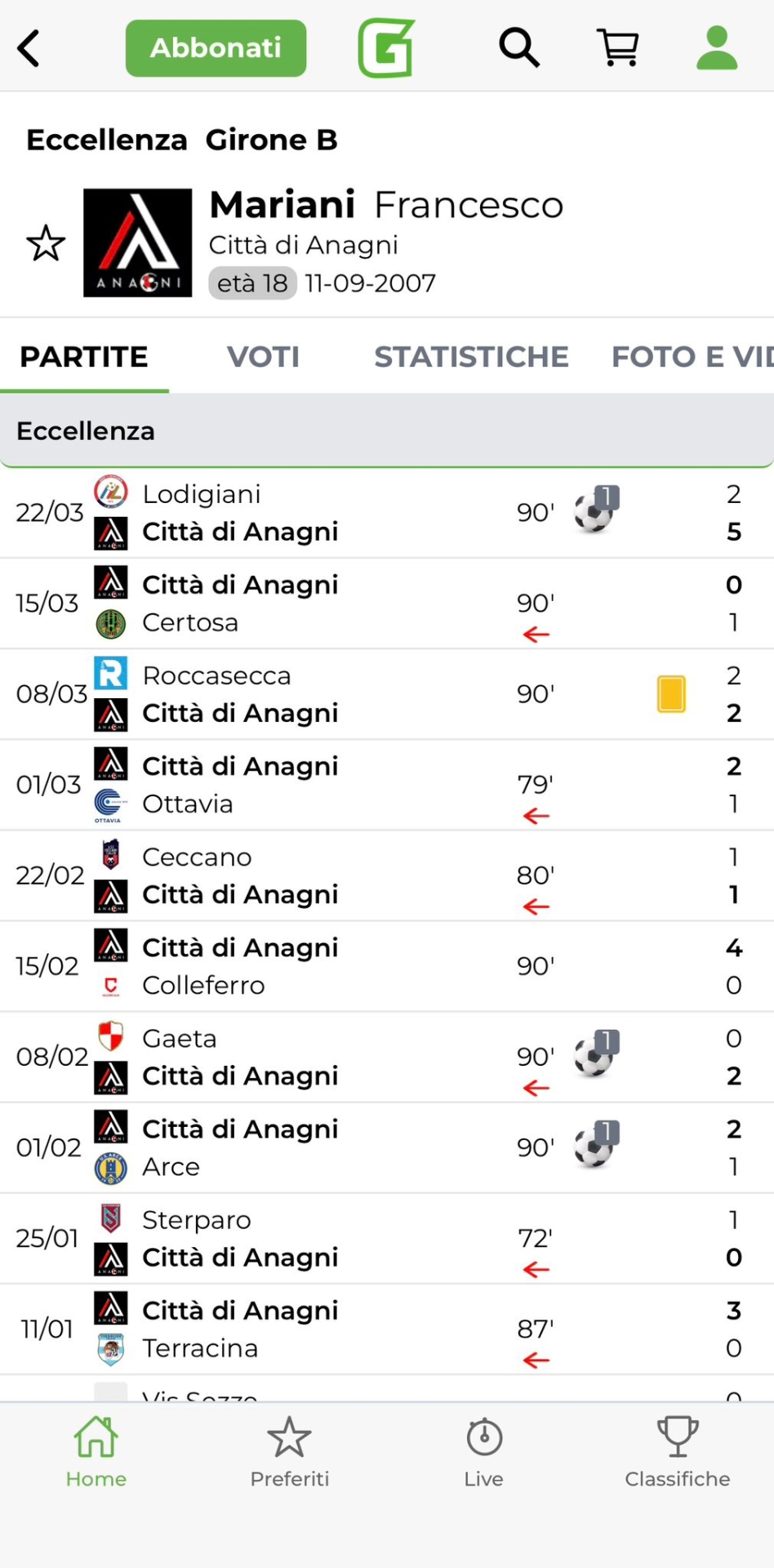
Task: Open the user profile icon
Action: (717, 47)
